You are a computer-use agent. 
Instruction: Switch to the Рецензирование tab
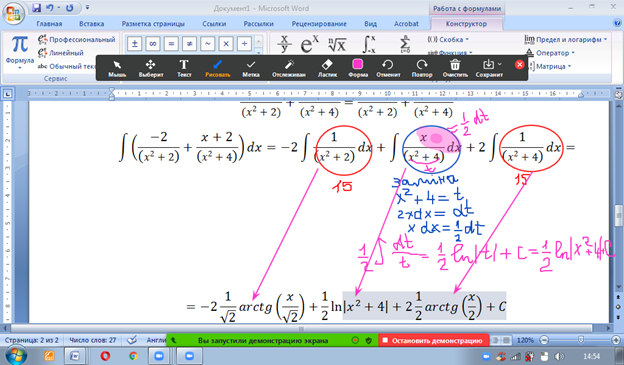click(x=319, y=24)
